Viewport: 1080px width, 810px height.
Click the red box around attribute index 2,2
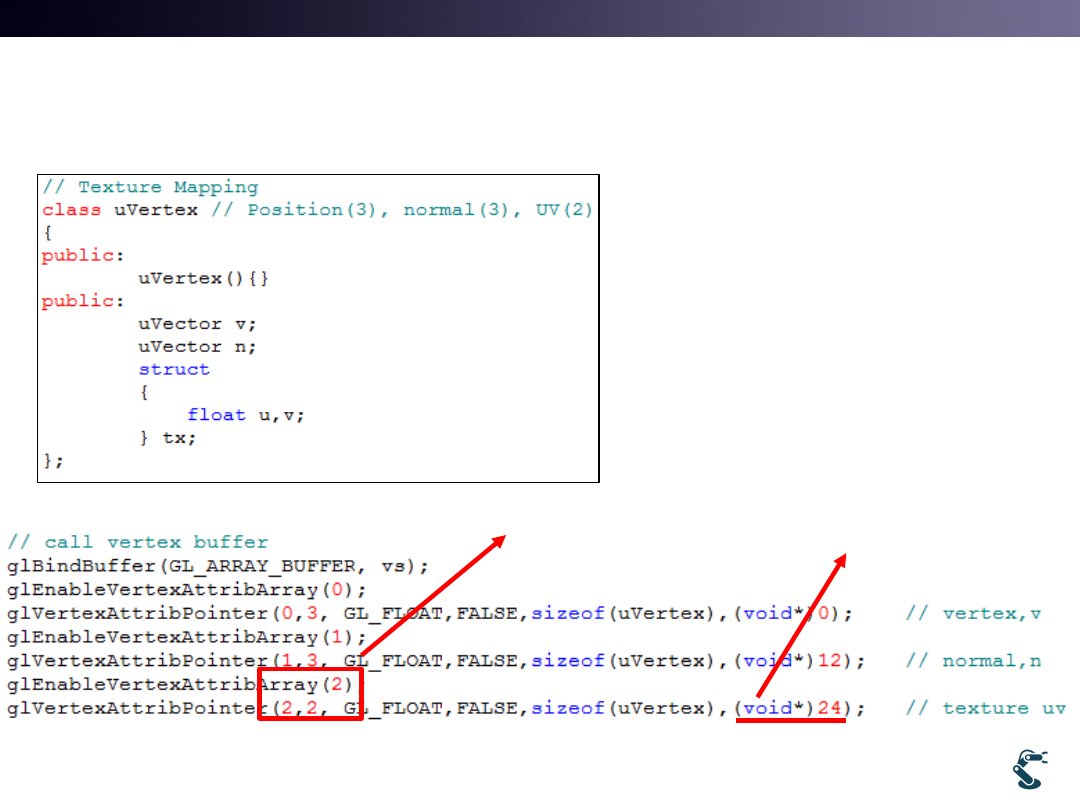[310, 696]
